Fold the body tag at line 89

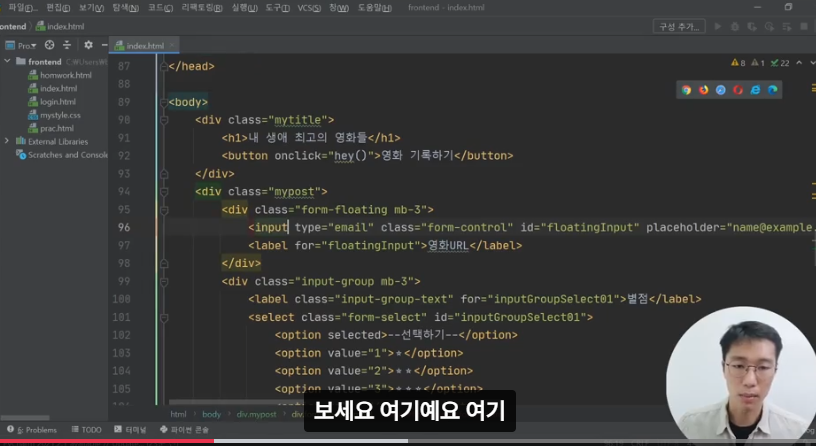point(164,102)
